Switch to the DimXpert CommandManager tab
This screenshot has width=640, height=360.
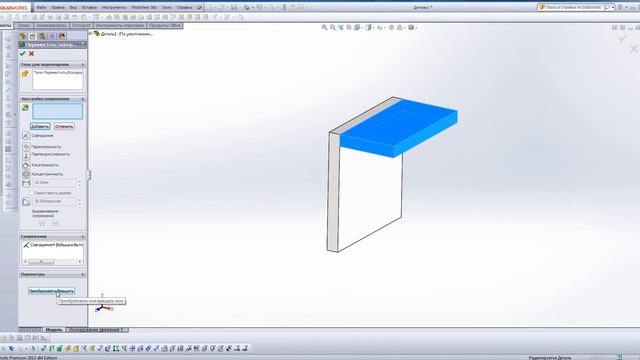coord(81,25)
